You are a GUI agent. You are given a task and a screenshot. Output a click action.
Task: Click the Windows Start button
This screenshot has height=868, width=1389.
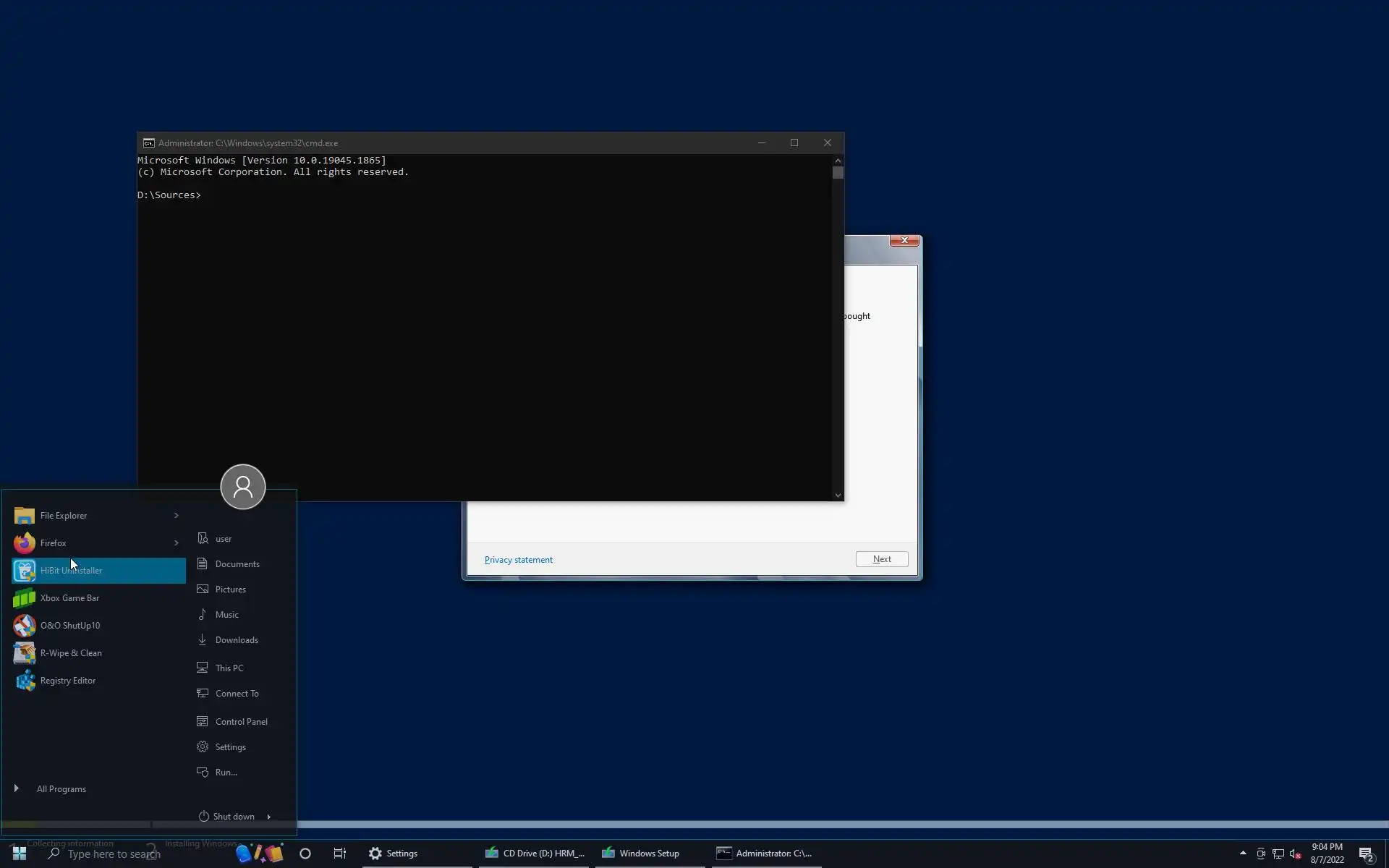click(20, 854)
